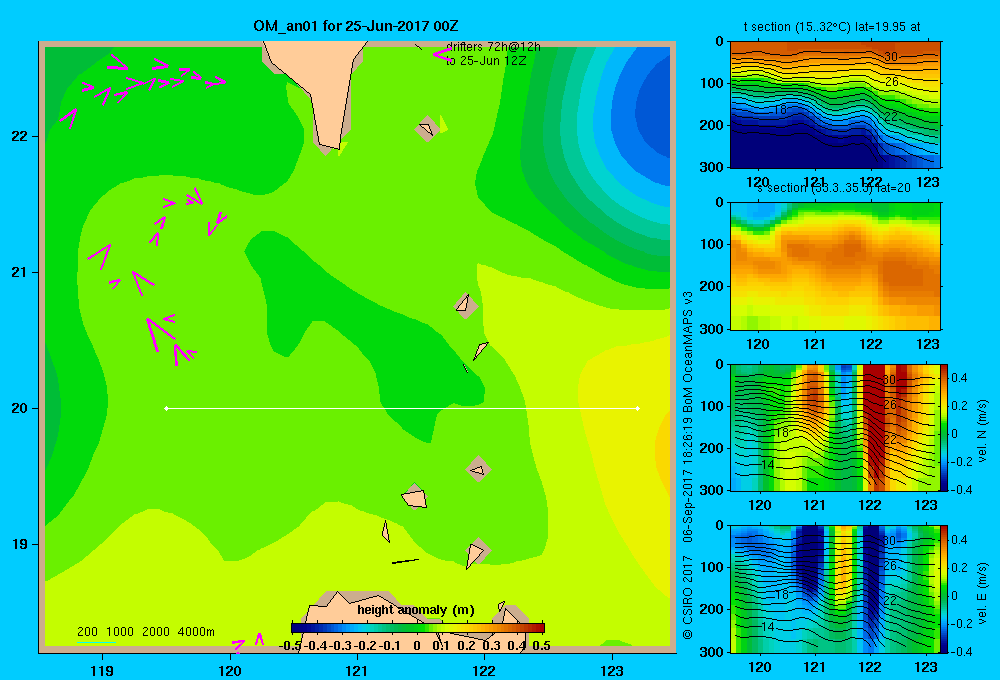The width and height of the screenshot is (1000, 680).
Task: Click the '30' contour label in the temperature section
Action: [x=891, y=57]
